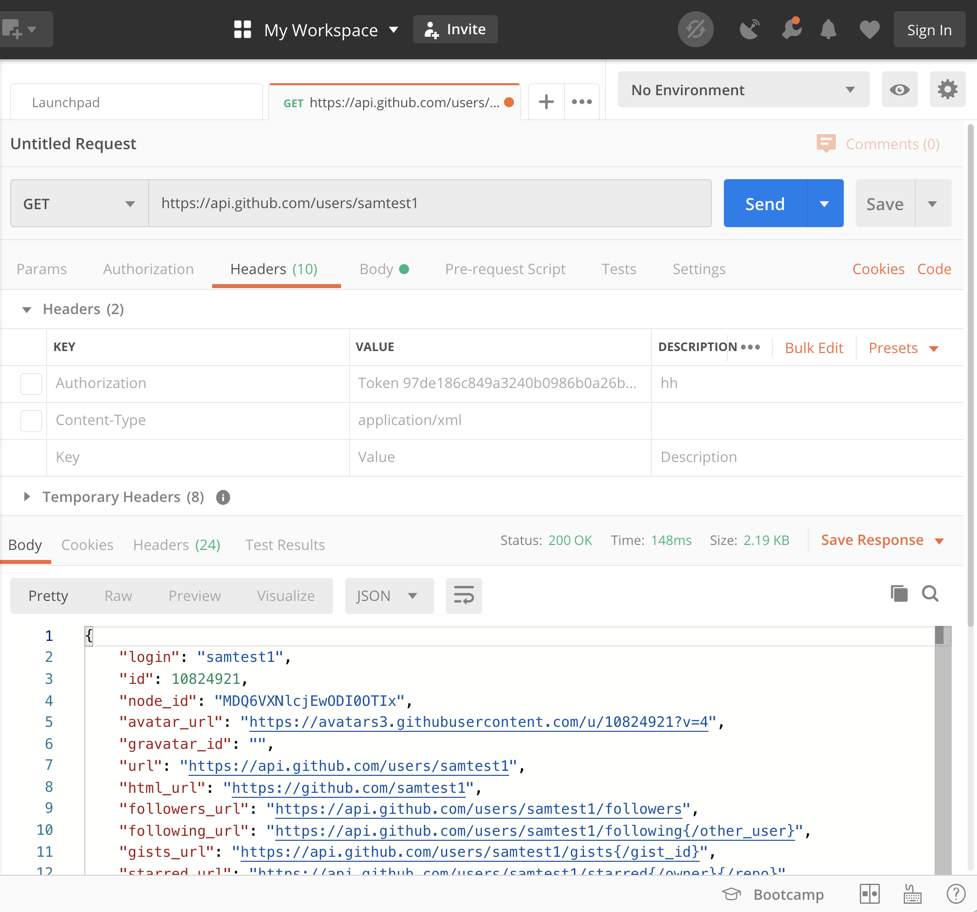Open the GET method dropdown
The height and width of the screenshot is (912, 977).
pos(79,204)
